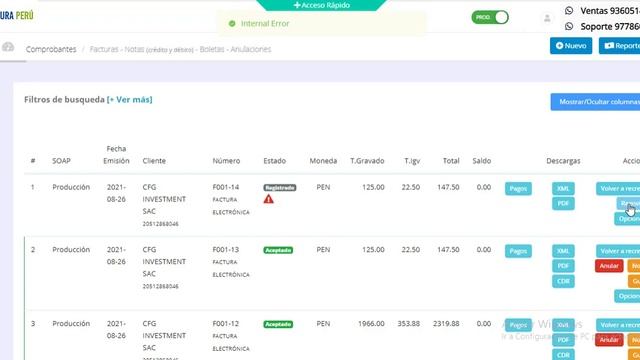Click the red warning icon on F001-14
Screen dimensions: 640x360
pyautogui.click(x=269, y=199)
